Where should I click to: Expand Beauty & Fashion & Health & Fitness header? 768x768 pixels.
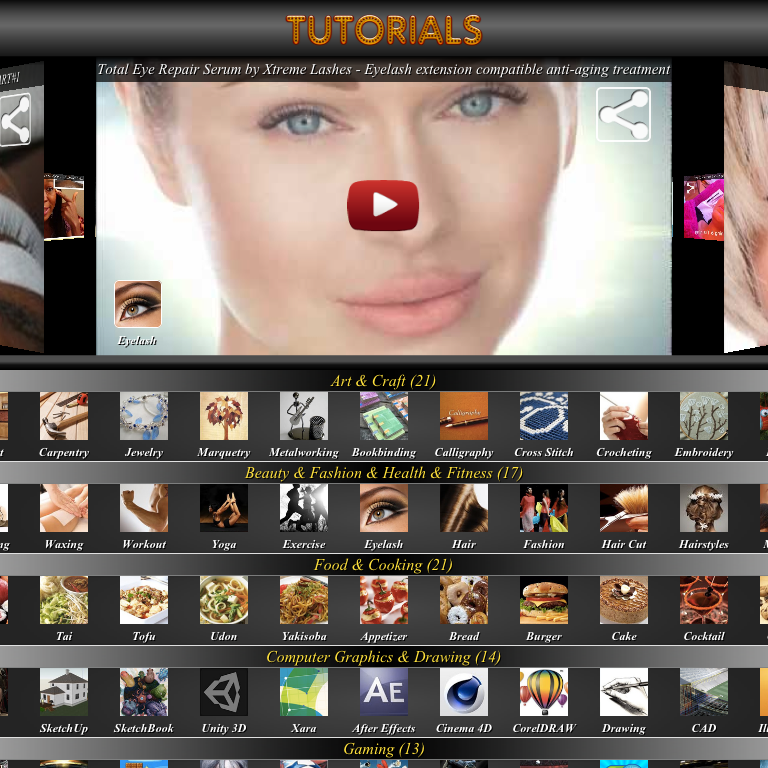coord(383,473)
